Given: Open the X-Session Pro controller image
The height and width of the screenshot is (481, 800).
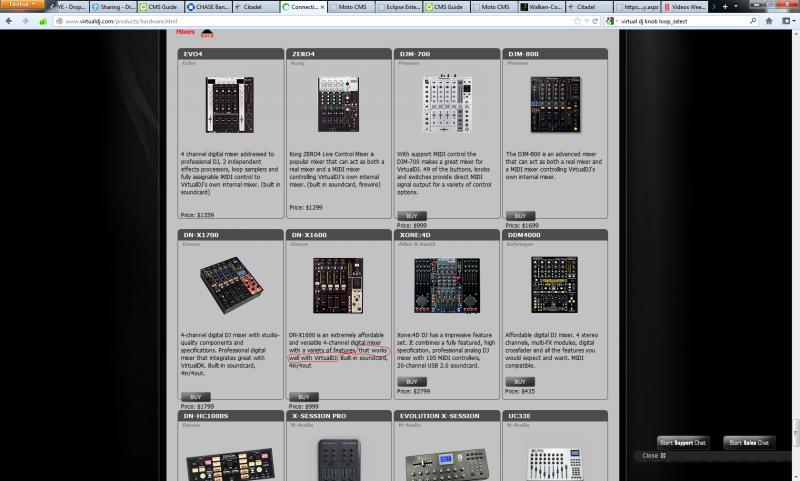Looking at the screenshot, I should click(339, 460).
